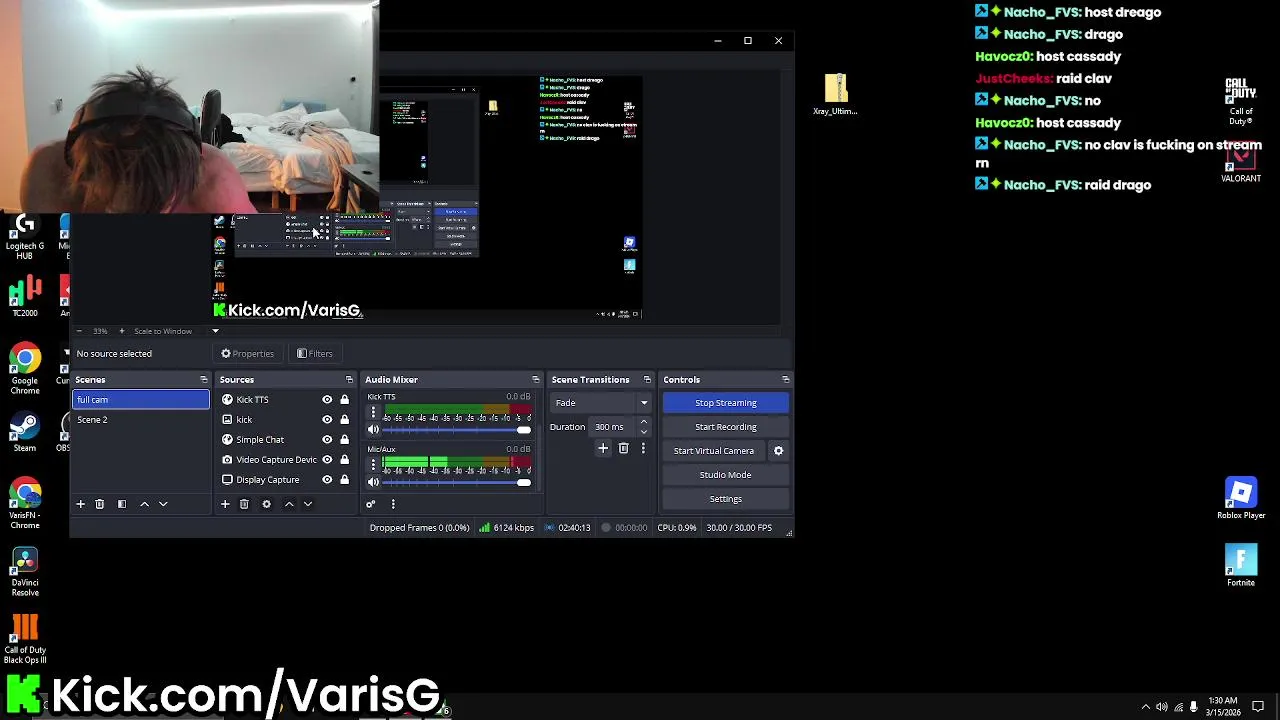Screen dimensions: 1280x720
Task: Adjust Mic/Aux volume slider
Action: point(456,482)
